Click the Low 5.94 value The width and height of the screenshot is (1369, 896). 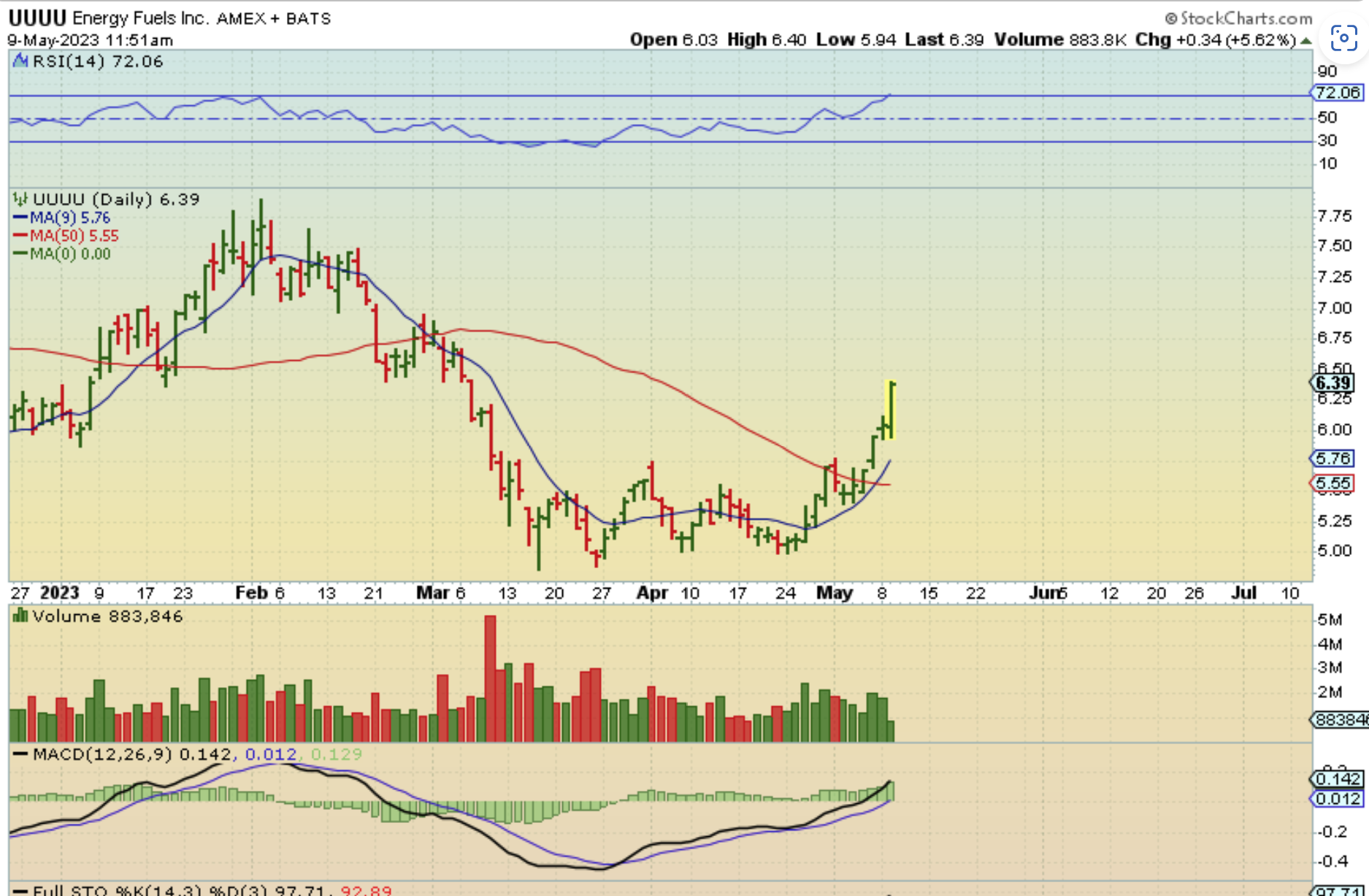point(856,39)
